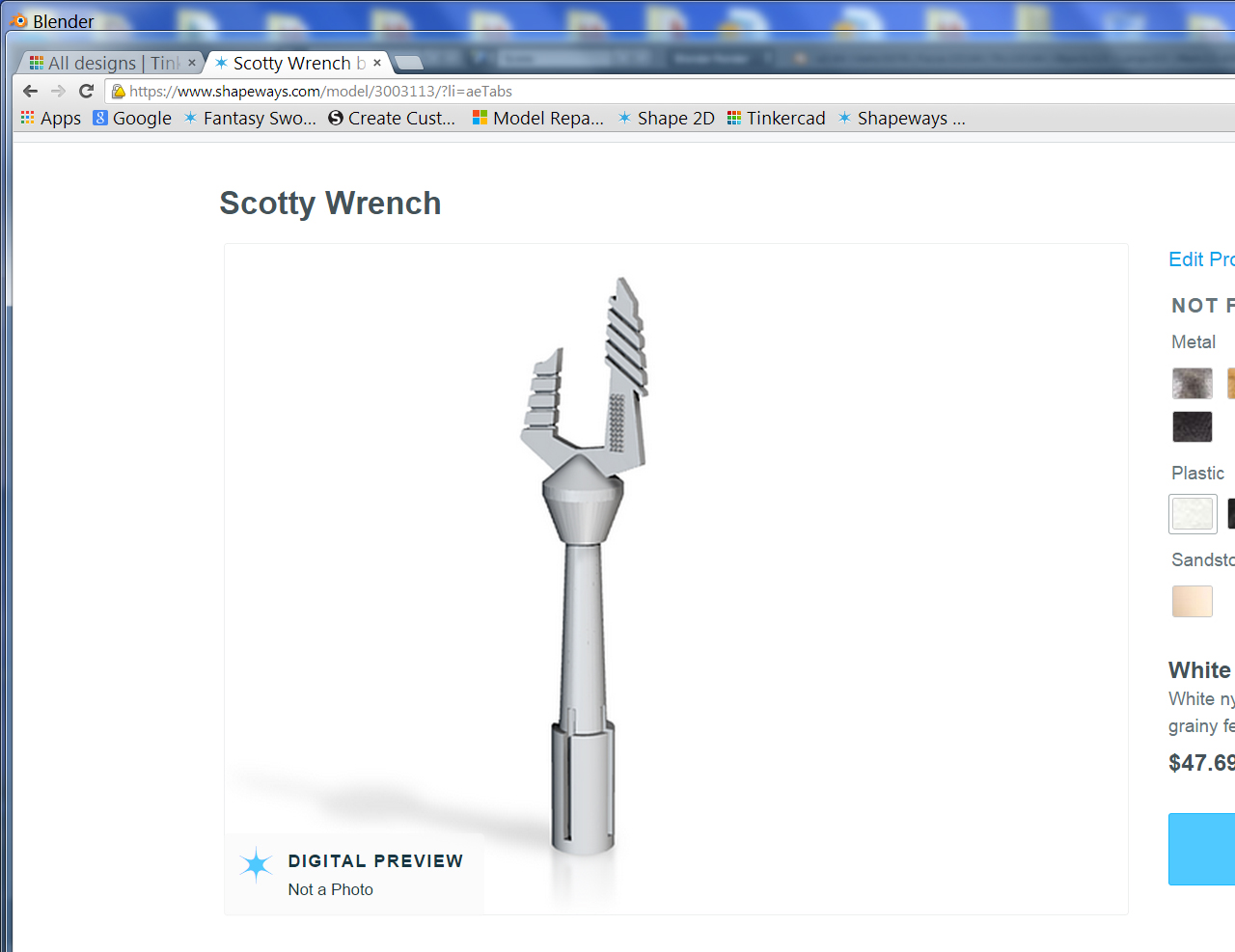The image size is (1235, 952).
Task: Click the padlock icon in the address bar
Action: click(118, 92)
